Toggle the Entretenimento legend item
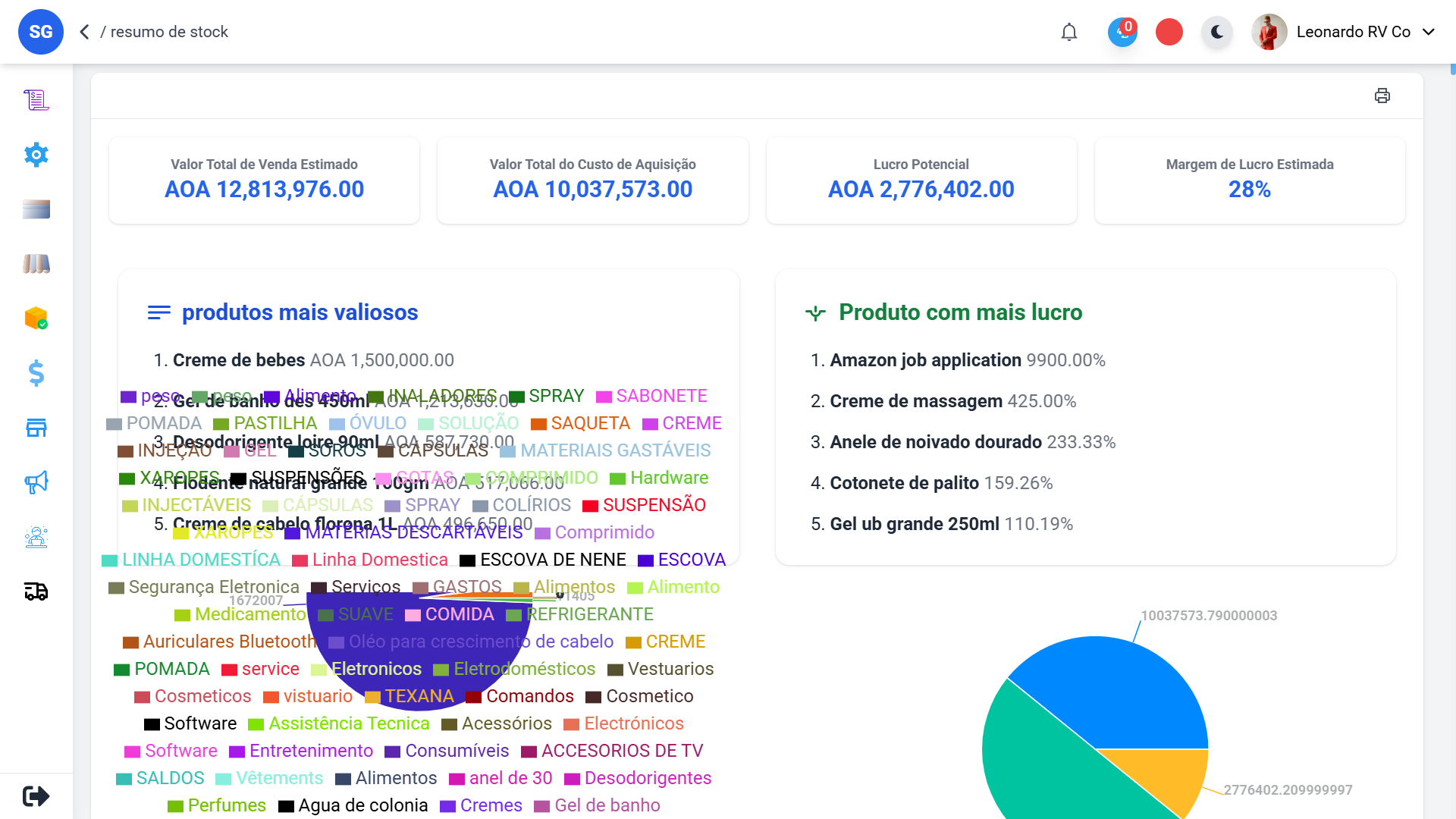Viewport: 1456px width, 819px height. tap(301, 751)
